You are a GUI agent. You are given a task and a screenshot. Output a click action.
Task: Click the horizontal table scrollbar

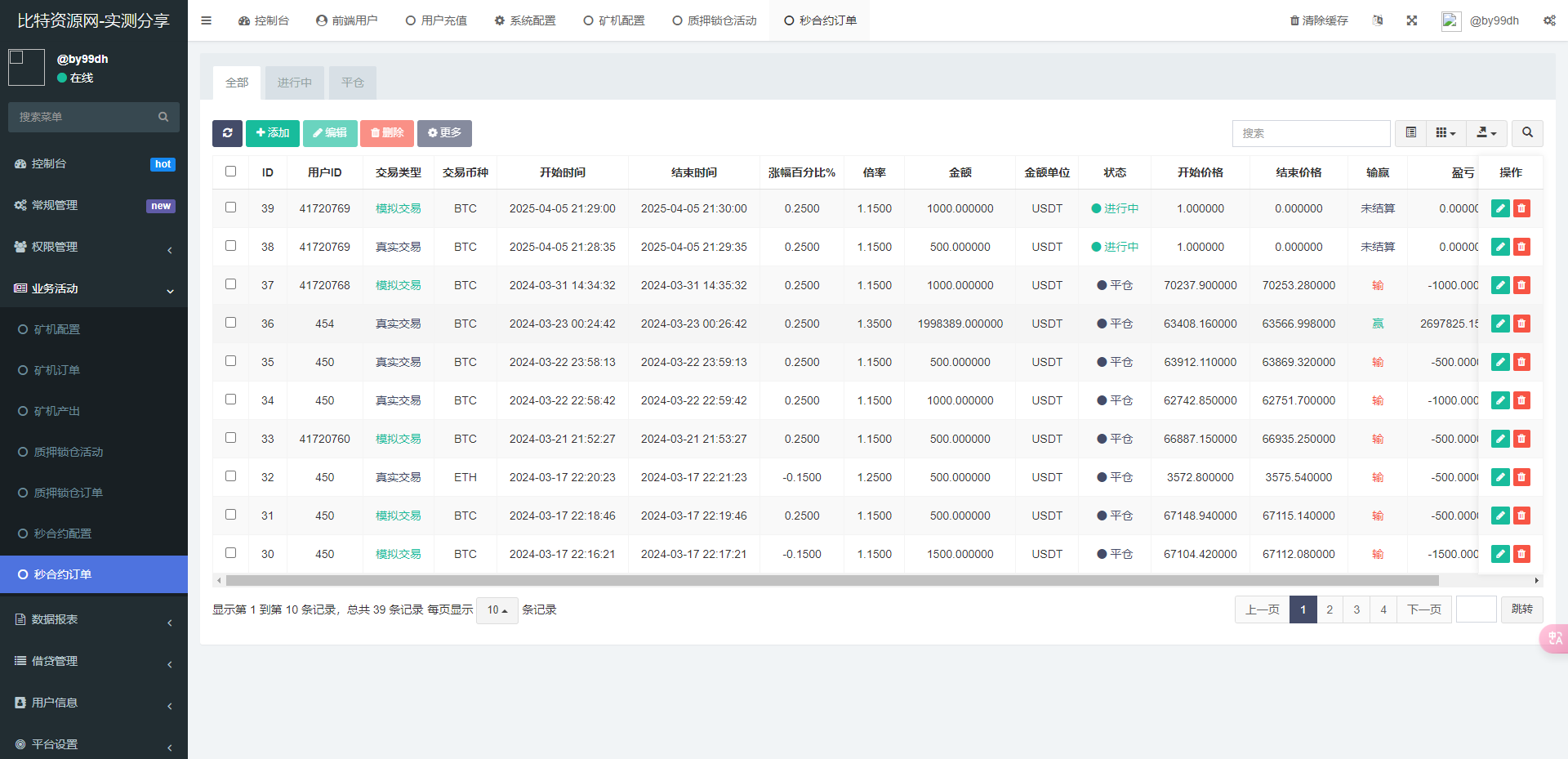coord(832,581)
